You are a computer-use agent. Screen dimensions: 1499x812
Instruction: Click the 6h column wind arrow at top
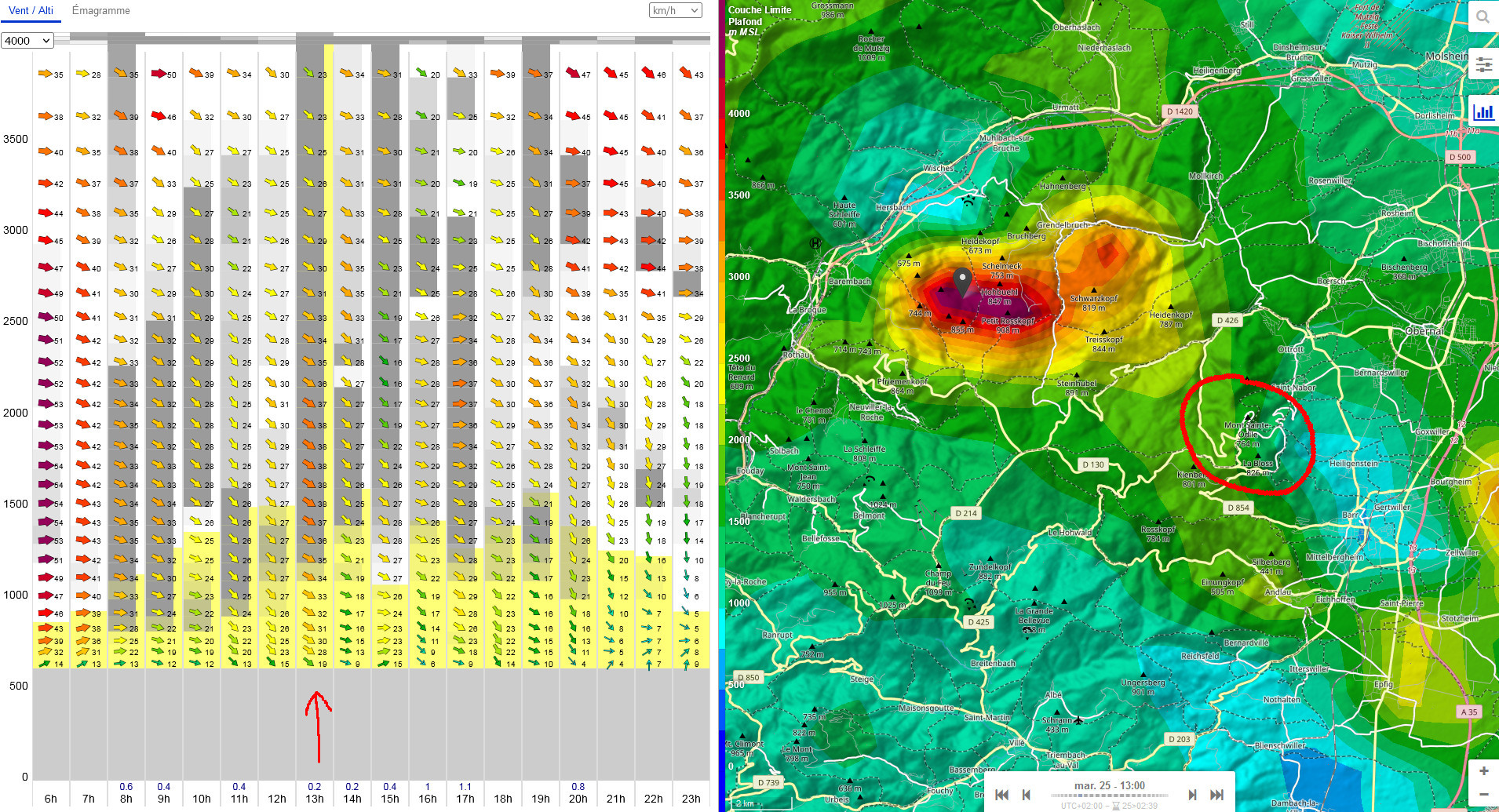click(45, 75)
